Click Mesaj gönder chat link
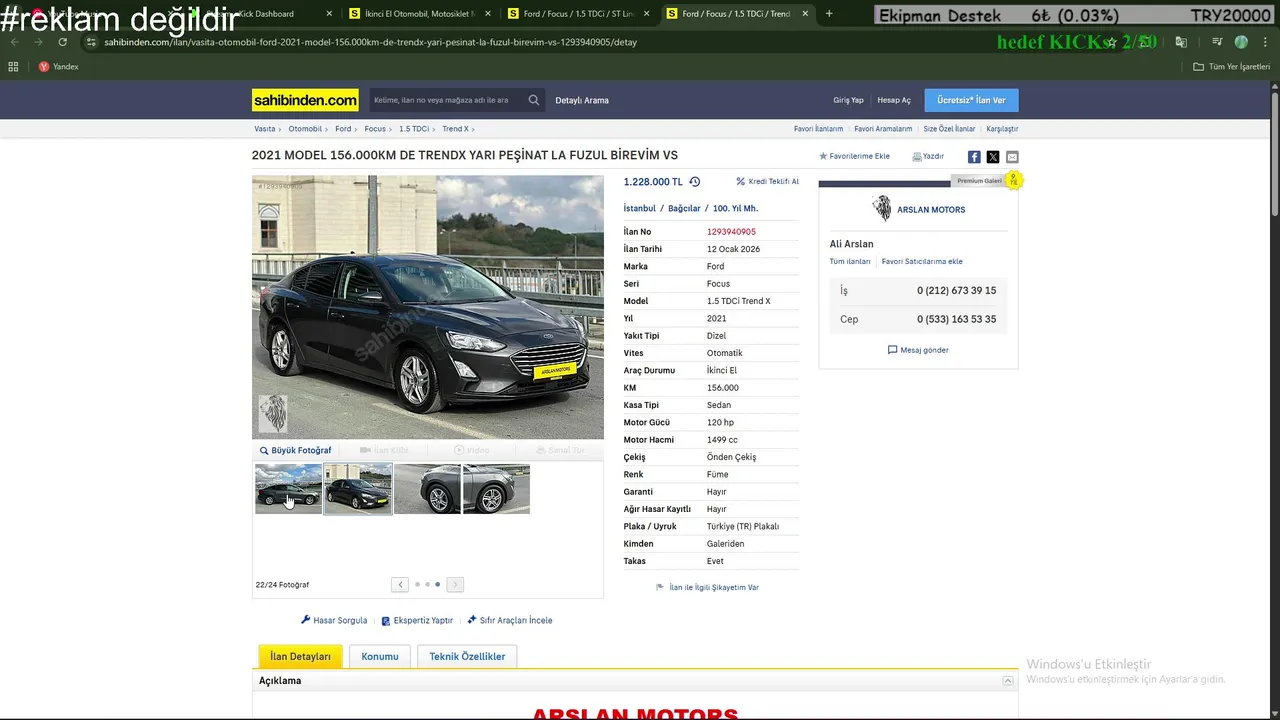 pos(918,350)
